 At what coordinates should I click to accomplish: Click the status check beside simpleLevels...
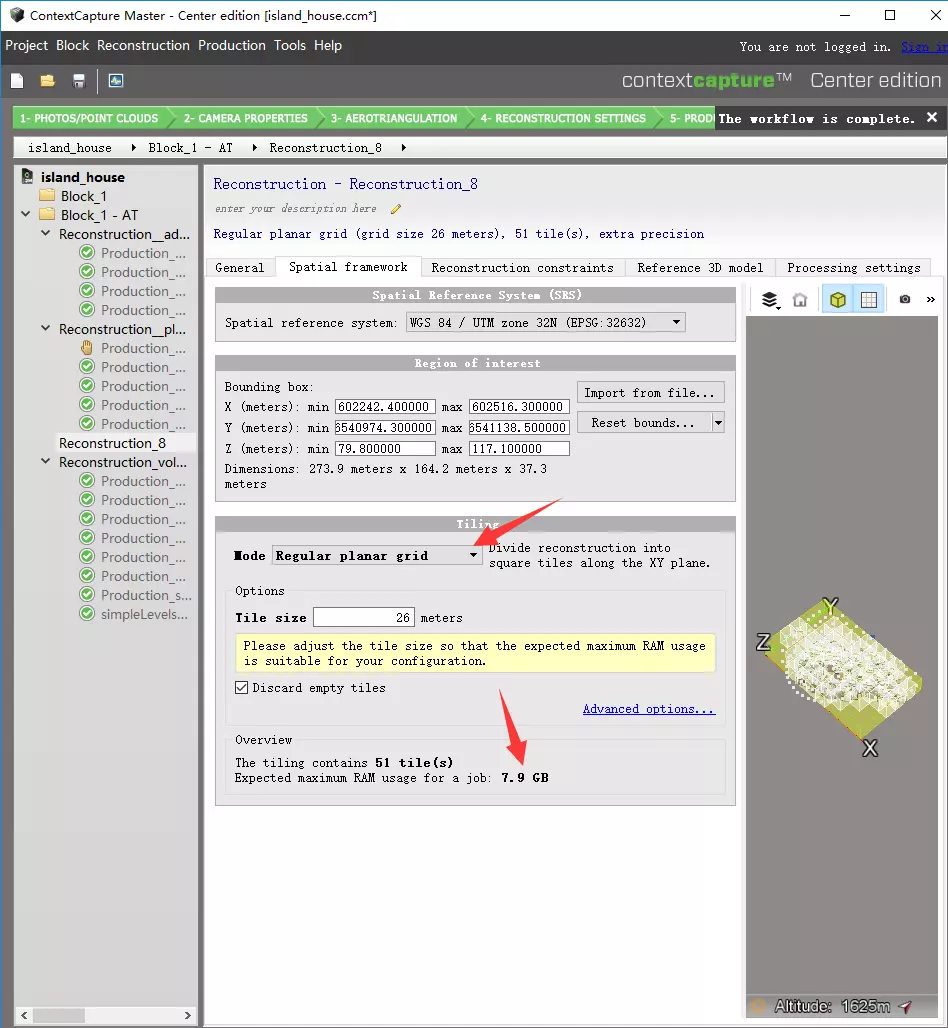(87, 614)
